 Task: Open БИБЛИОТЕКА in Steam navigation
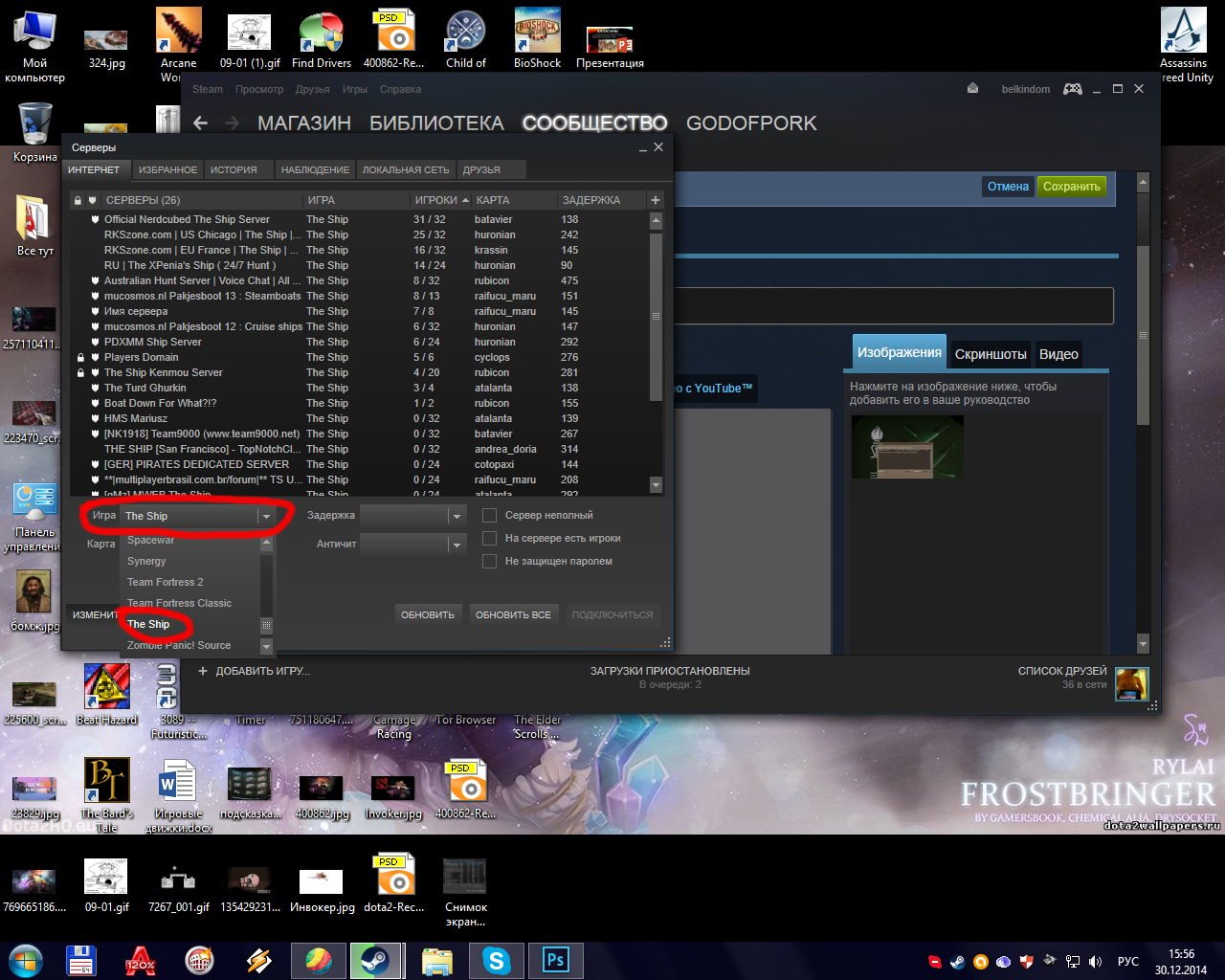pyautogui.click(x=436, y=122)
